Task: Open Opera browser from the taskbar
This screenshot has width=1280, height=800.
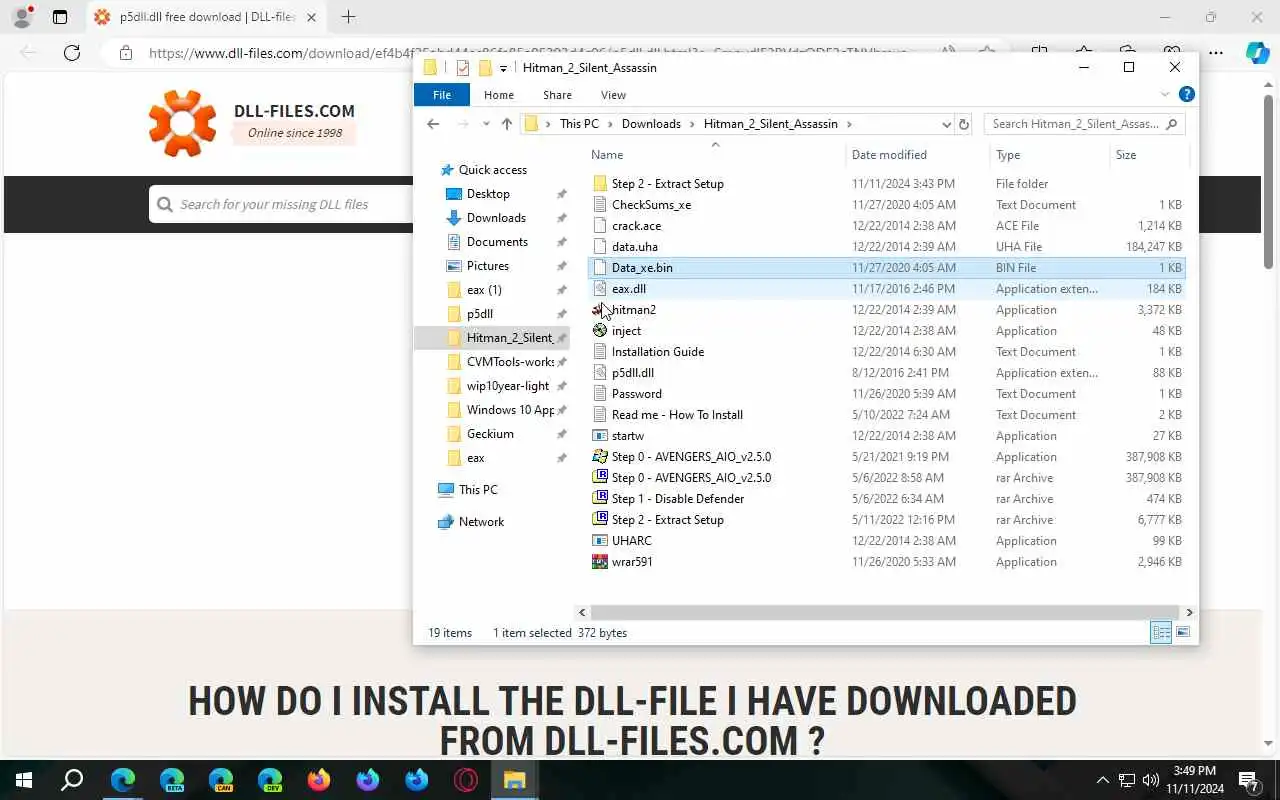Action: [466, 780]
